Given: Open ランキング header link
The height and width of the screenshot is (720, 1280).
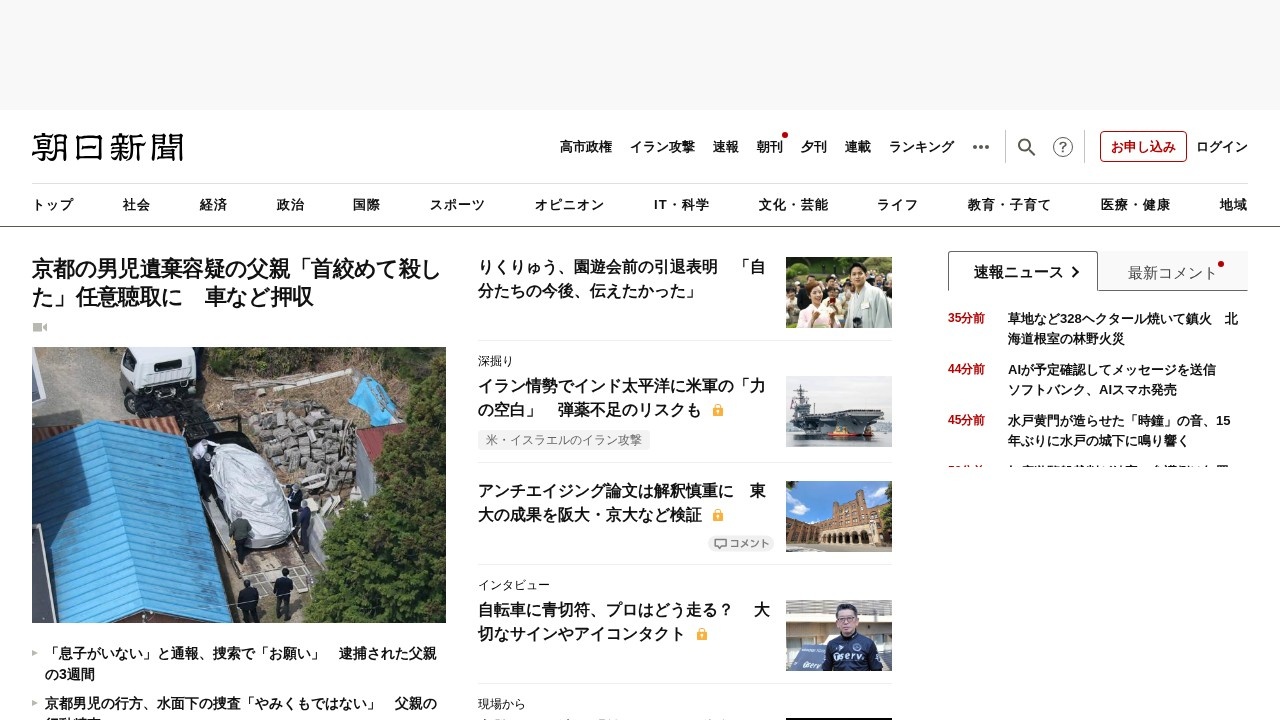Looking at the screenshot, I should [x=921, y=147].
